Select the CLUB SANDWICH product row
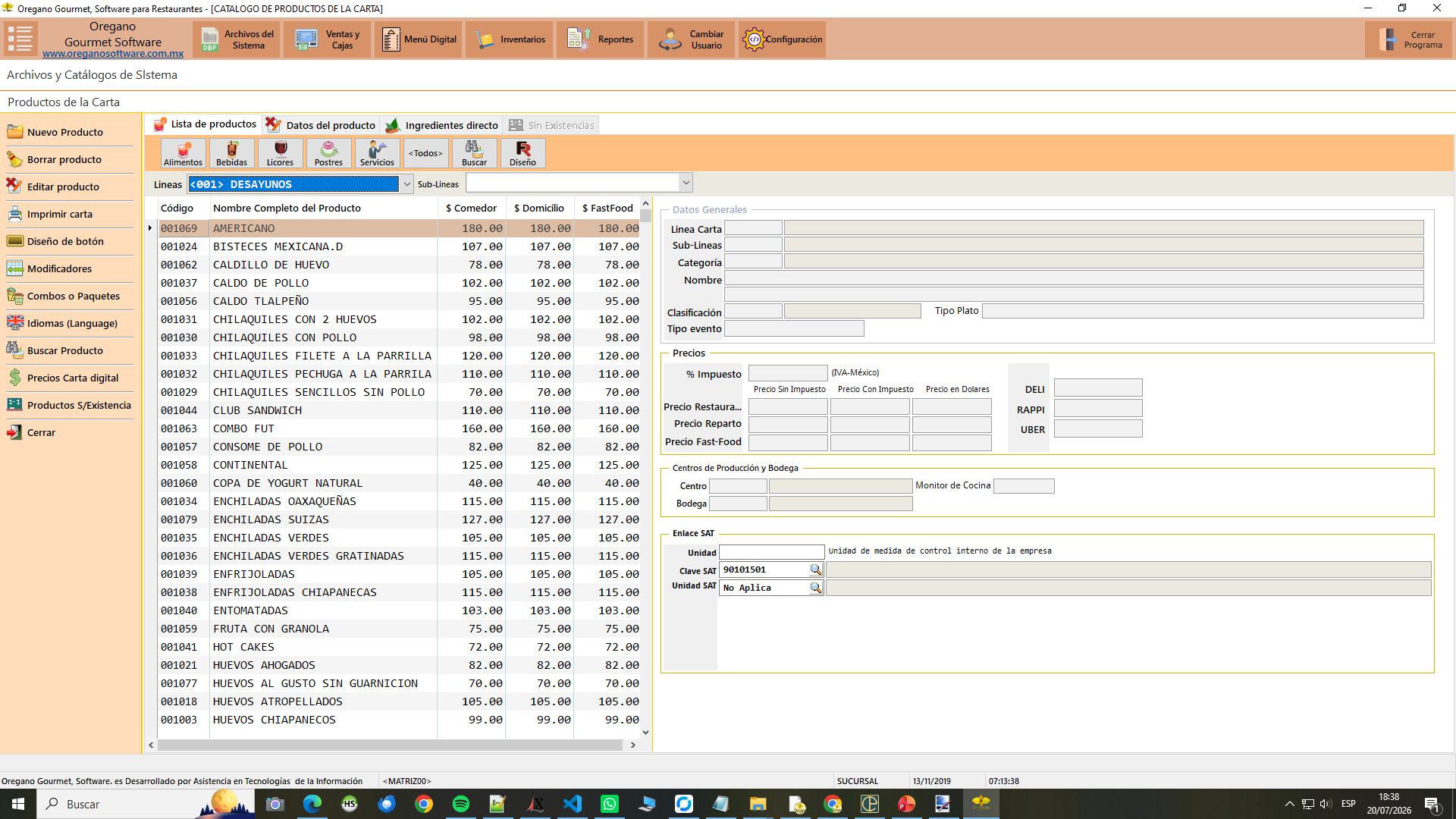This screenshot has width=1456, height=819. tap(399, 410)
